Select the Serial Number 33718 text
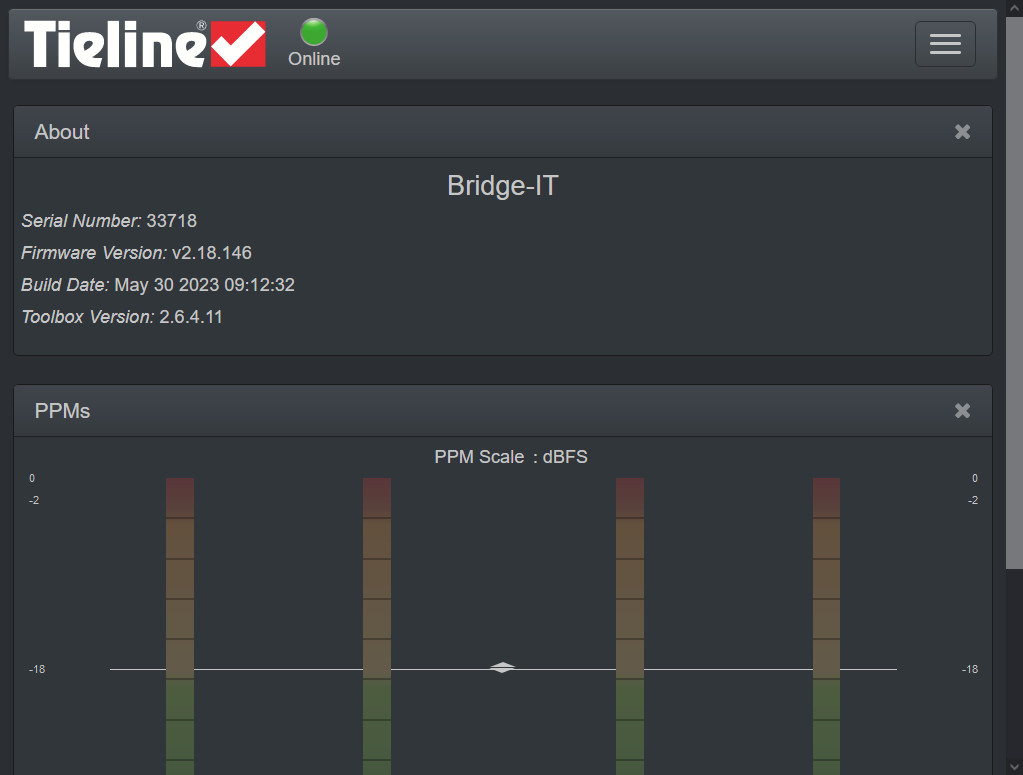The image size is (1023, 775). pyautogui.click(x=109, y=220)
